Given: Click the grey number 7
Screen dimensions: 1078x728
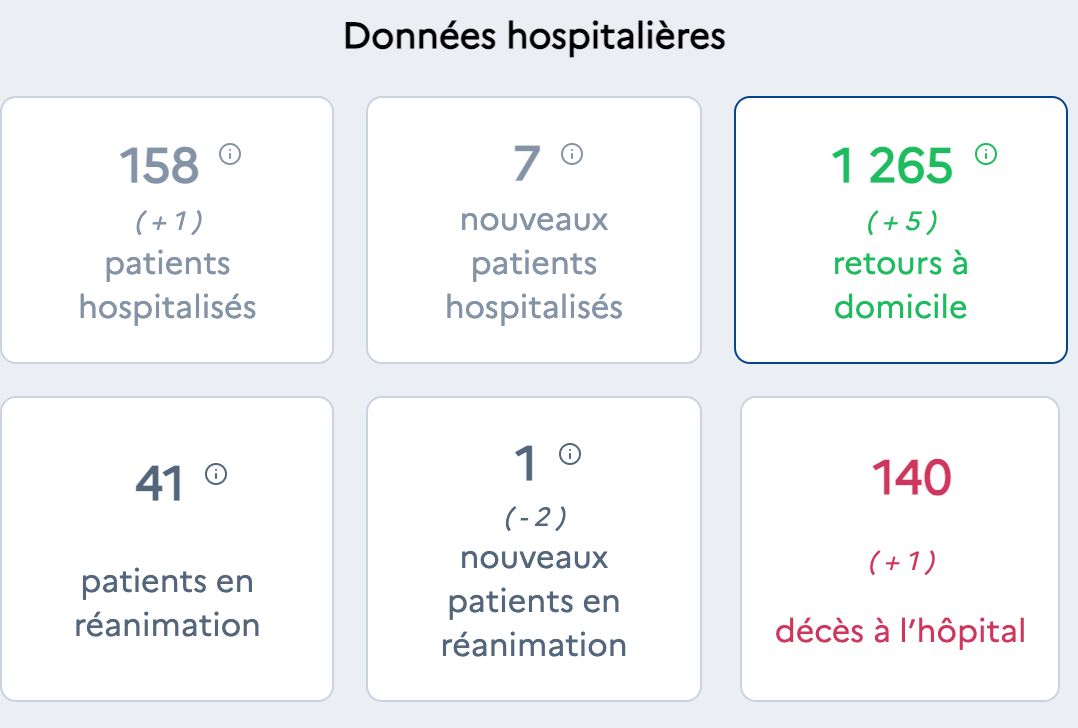Looking at the screenshot, I should pyautogui.click(x=527, y=165).
